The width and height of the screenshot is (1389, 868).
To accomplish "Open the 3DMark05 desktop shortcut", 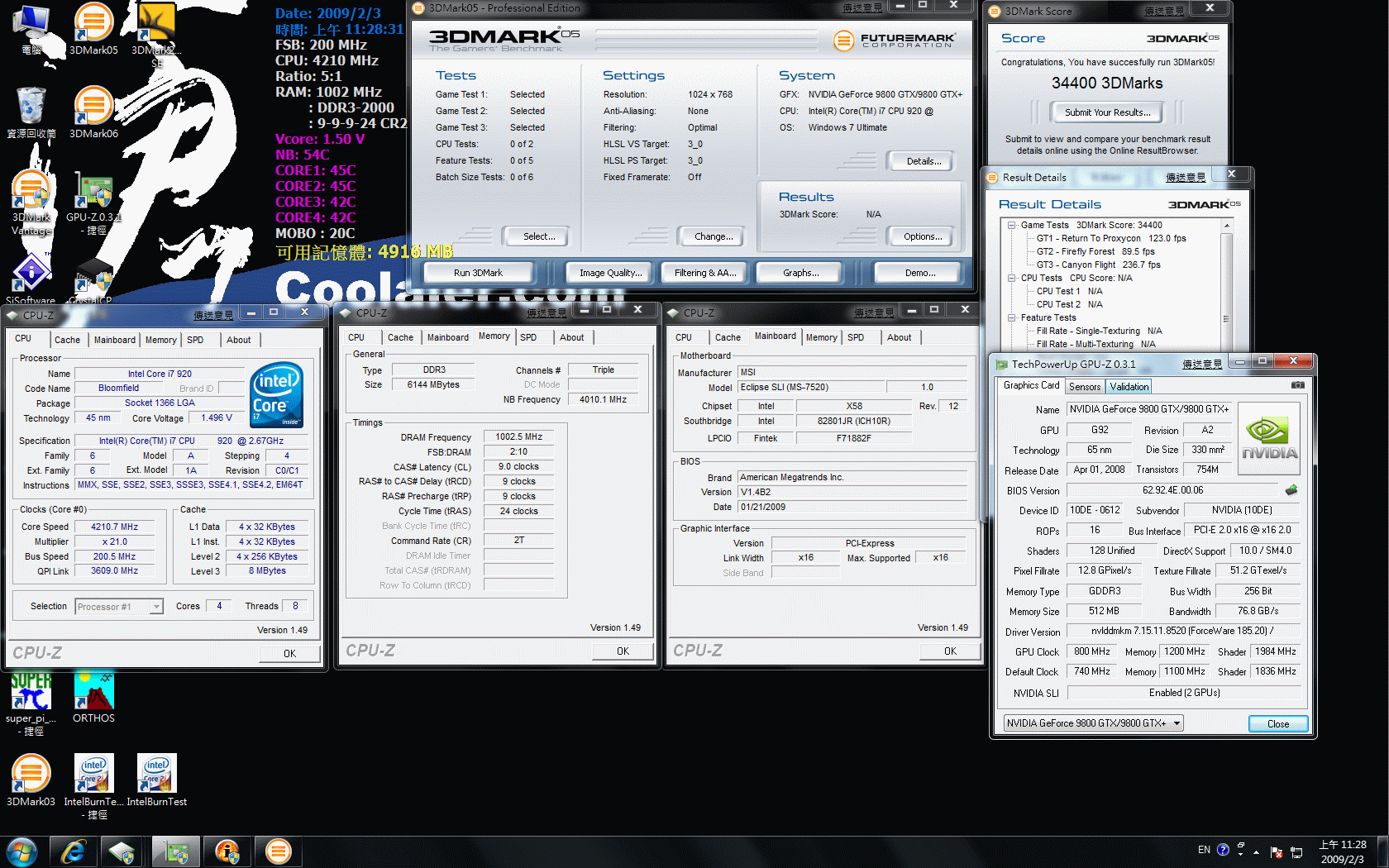I will [x=93, y=28].
